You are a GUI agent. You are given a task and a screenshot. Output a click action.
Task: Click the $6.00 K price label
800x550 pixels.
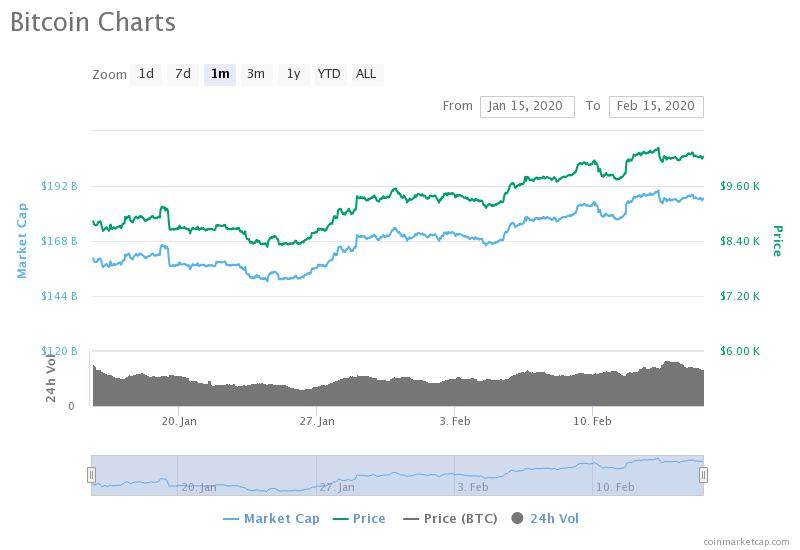point(740,351)
